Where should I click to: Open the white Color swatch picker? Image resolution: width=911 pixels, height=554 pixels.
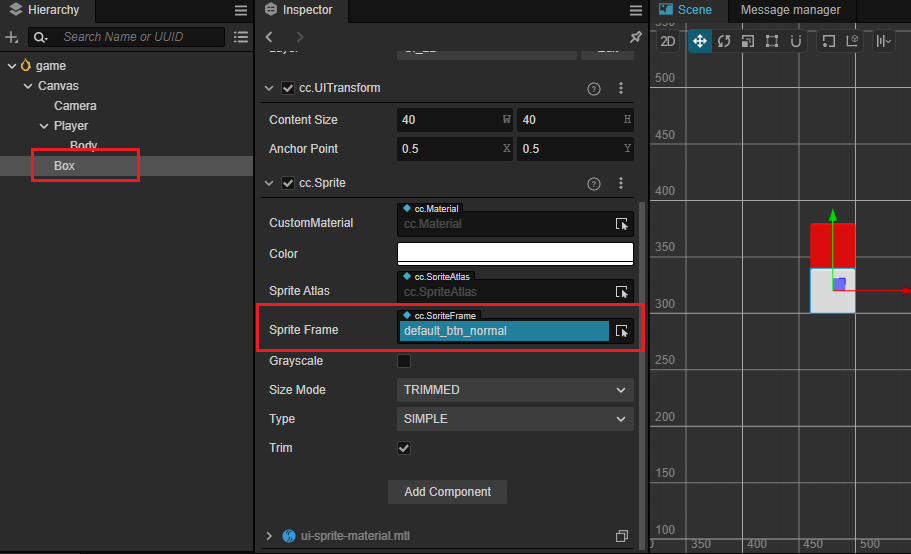tap(515, 253)
